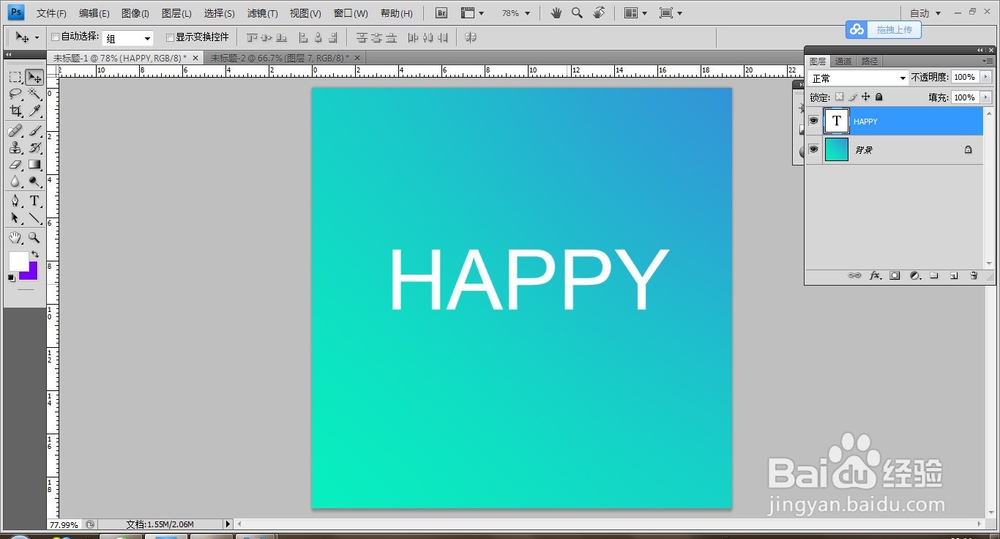Toggle lock transparent pixels

[839, 97]
